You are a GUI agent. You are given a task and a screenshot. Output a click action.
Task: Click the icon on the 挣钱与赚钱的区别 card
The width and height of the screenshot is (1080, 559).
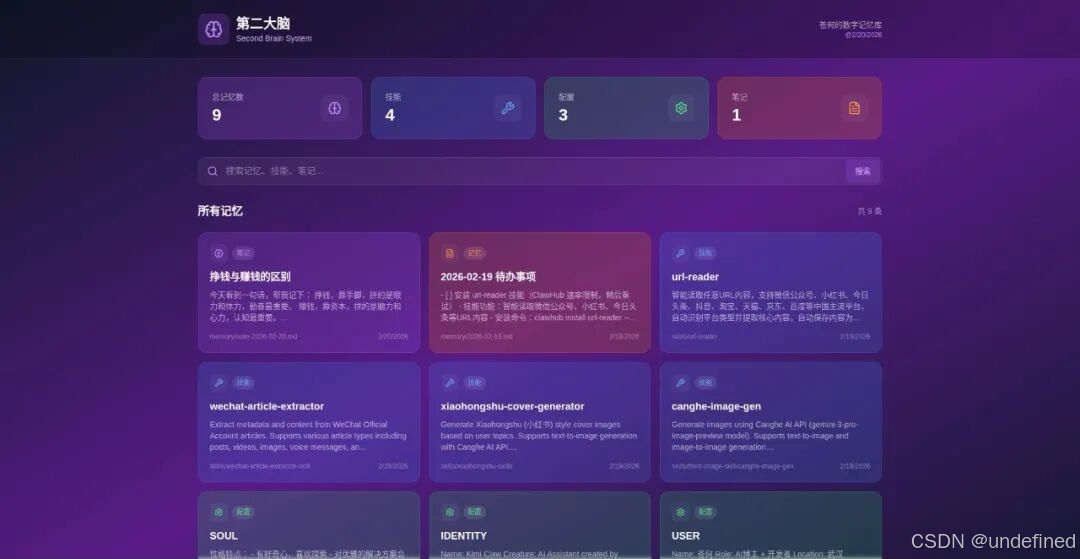click(x=218, y=253)
